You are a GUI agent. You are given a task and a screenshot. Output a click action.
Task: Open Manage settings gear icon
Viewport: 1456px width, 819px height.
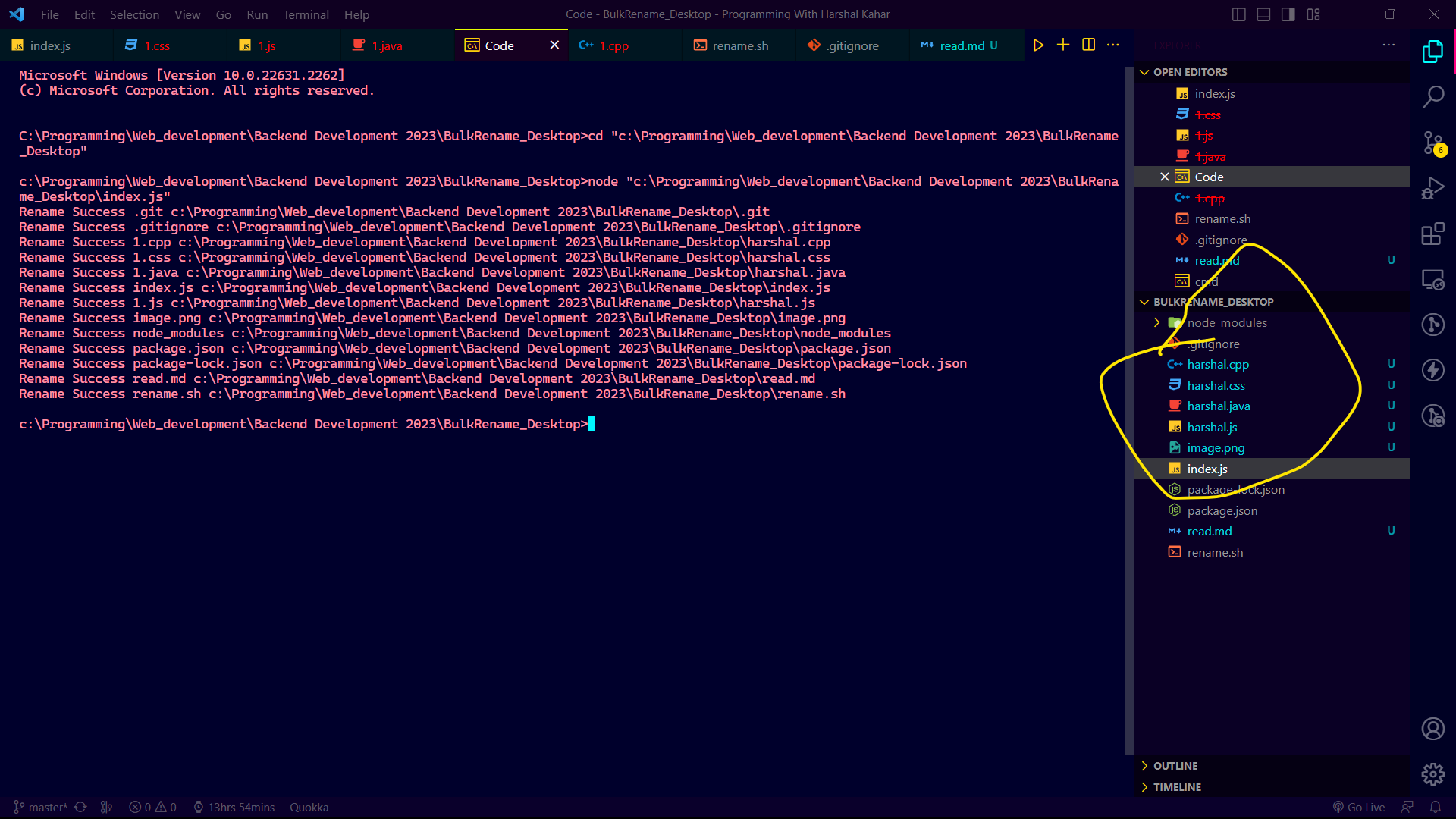coord(1432,774)
